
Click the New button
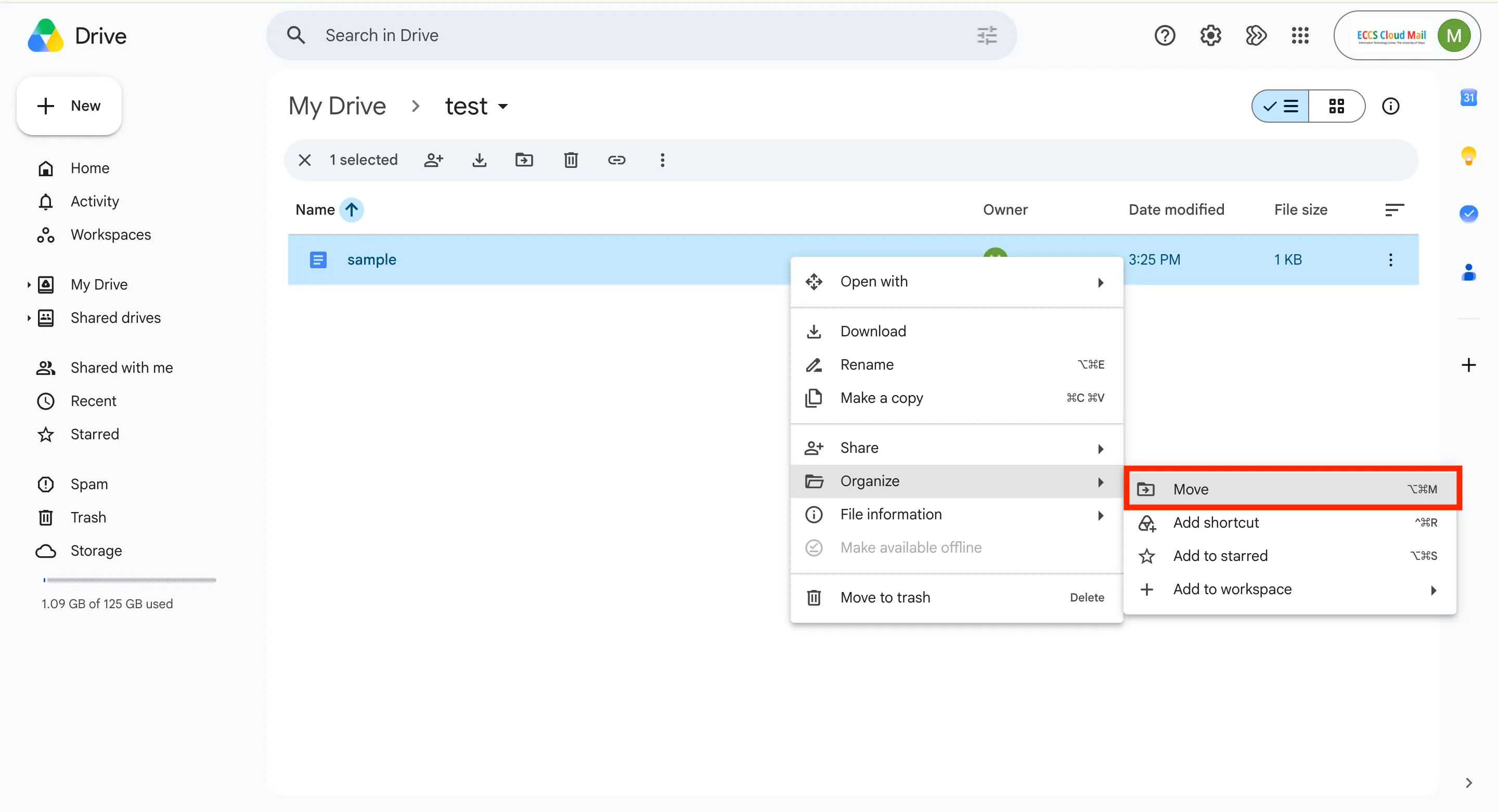69,107
